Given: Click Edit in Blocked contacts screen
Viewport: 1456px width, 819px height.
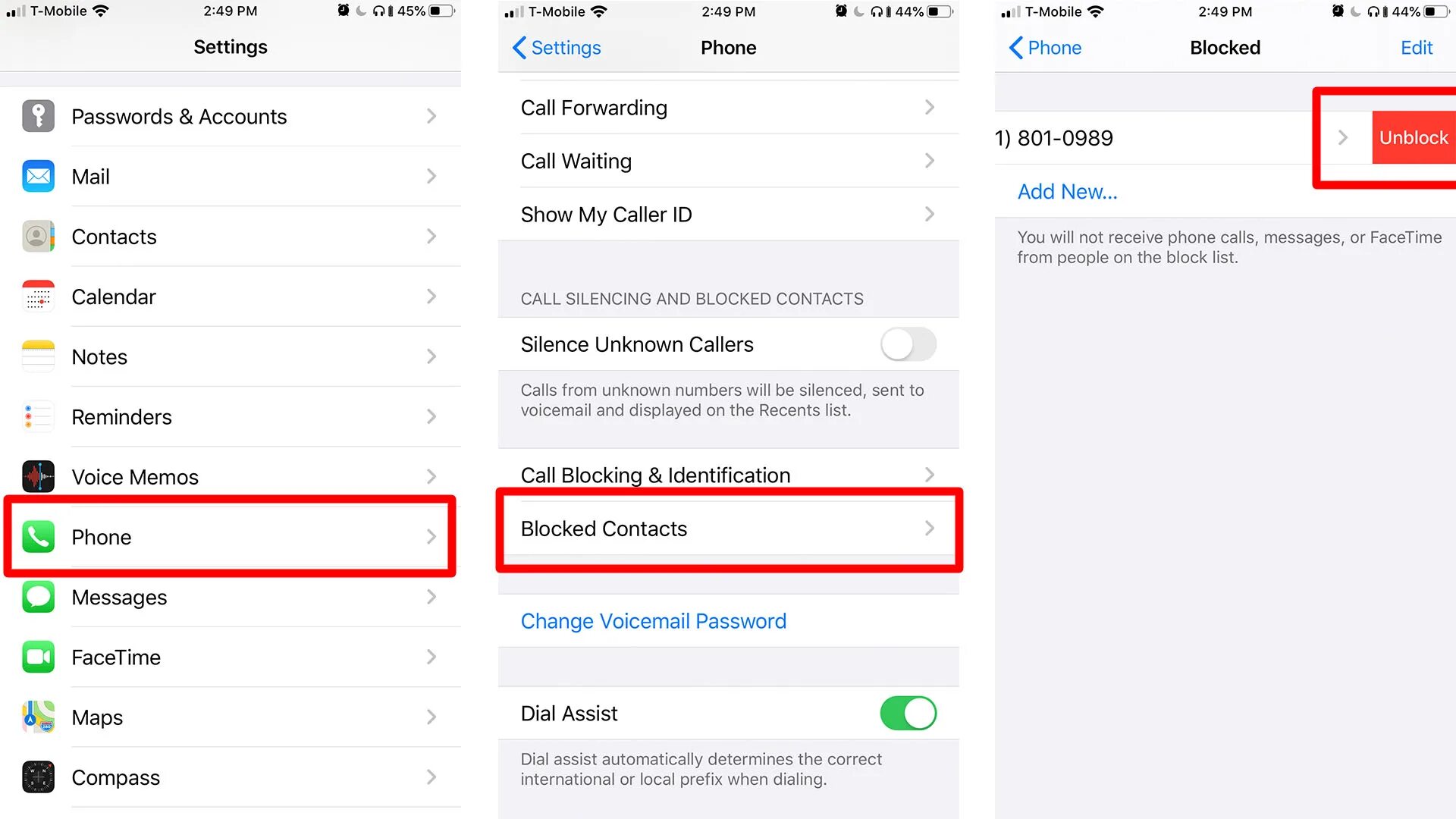Looking at the screenshot, I should click(x=1417, y=48).
